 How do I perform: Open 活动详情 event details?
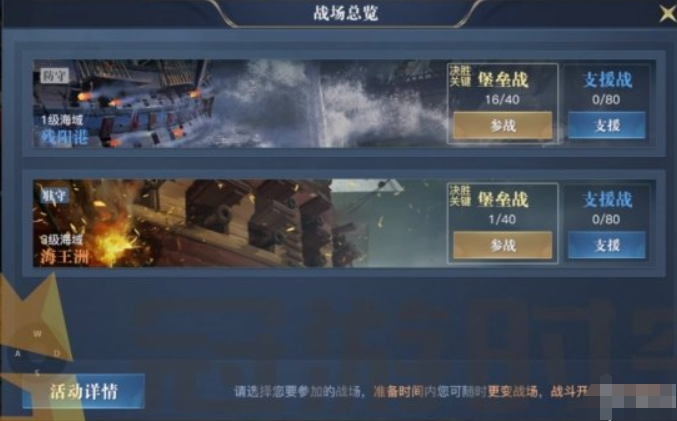pyautogui.click(x=83, y=391)
